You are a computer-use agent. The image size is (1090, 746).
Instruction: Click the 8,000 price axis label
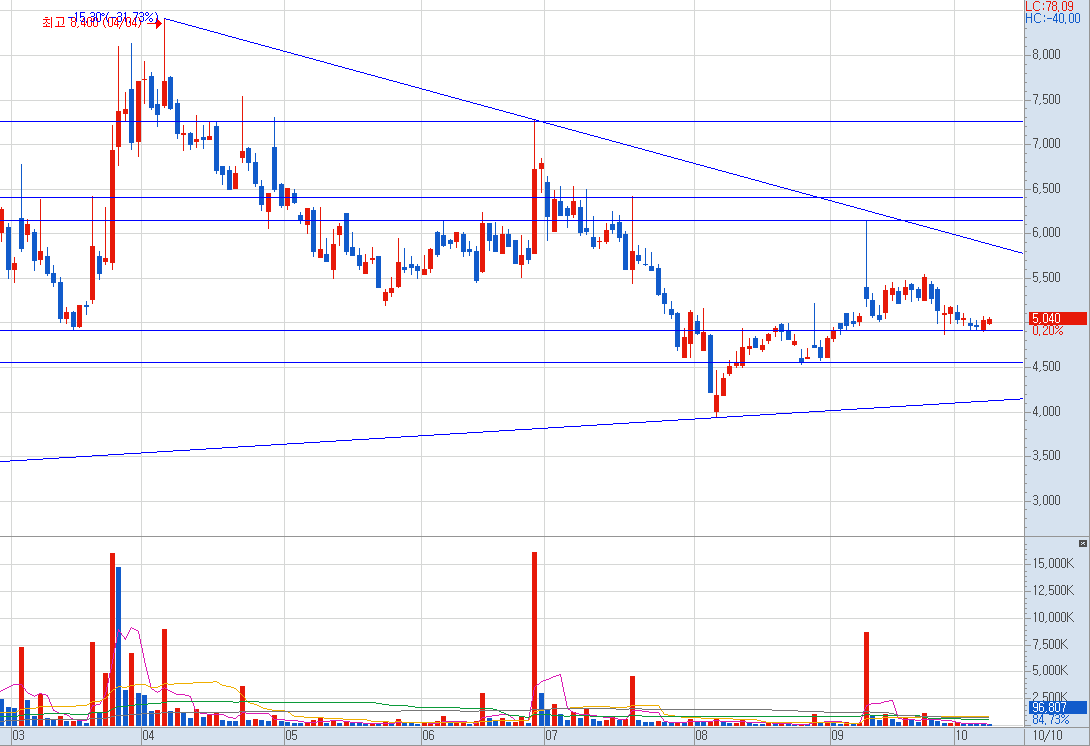1046,55
